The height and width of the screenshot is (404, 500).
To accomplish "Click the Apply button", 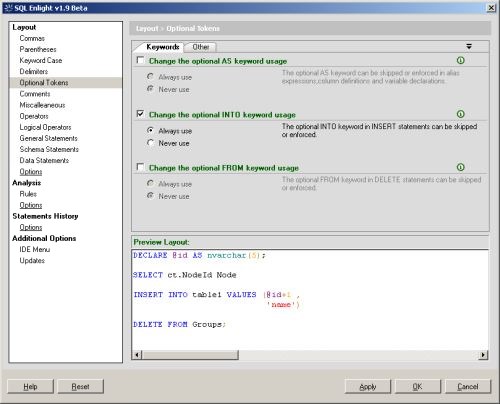I will [x=368, y=387].
